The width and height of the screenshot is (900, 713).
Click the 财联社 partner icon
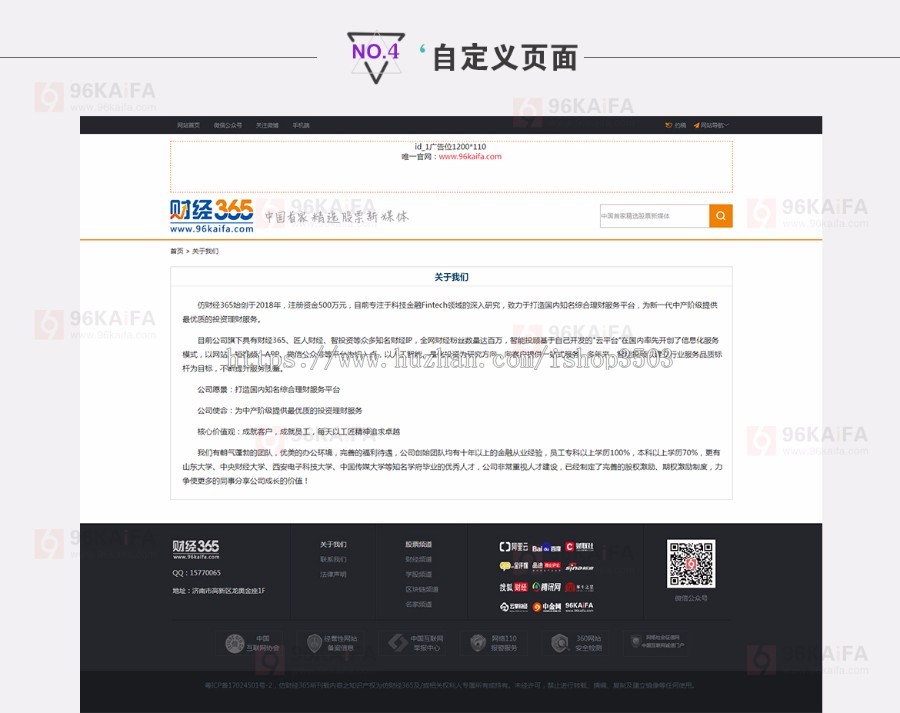click(581, 547)
